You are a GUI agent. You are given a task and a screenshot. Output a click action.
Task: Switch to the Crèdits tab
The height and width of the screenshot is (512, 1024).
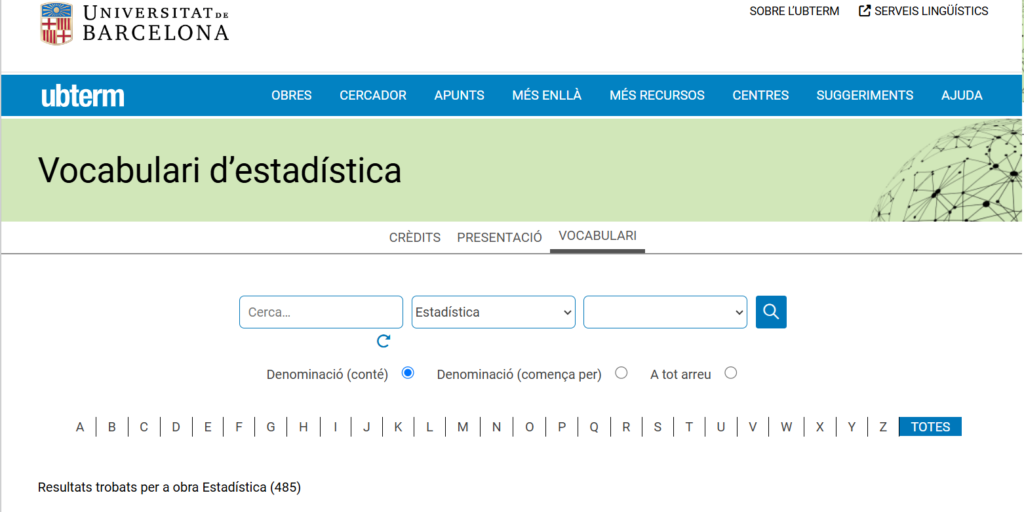point(414,238)
